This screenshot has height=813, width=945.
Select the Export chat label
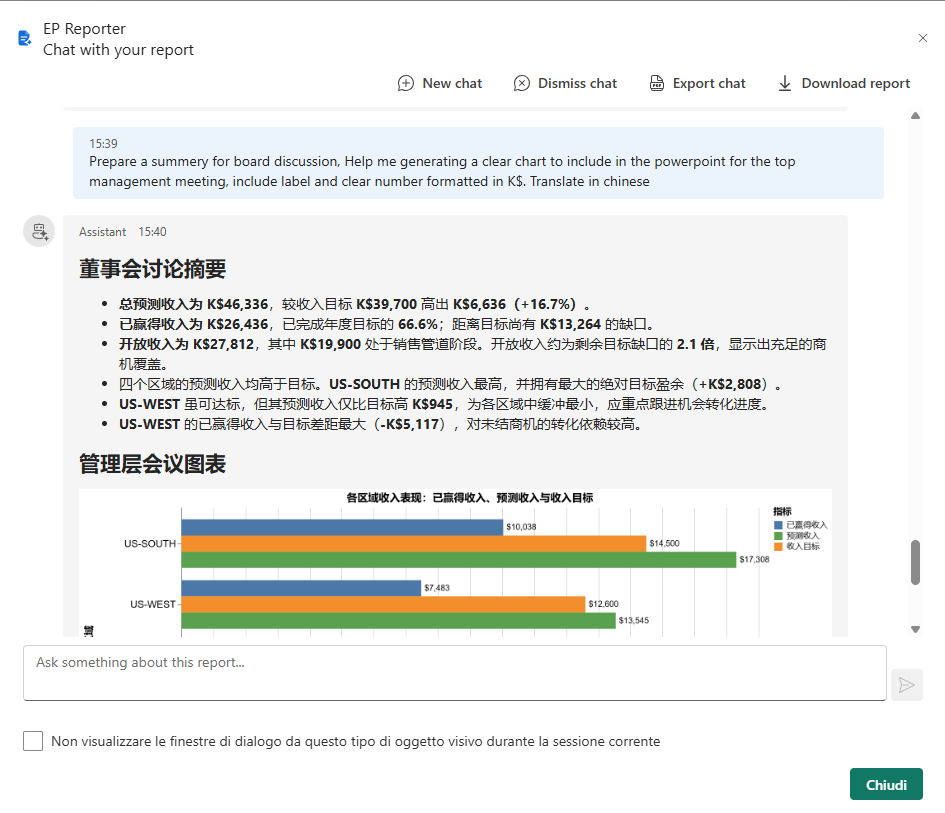click(x=709, y=83)
